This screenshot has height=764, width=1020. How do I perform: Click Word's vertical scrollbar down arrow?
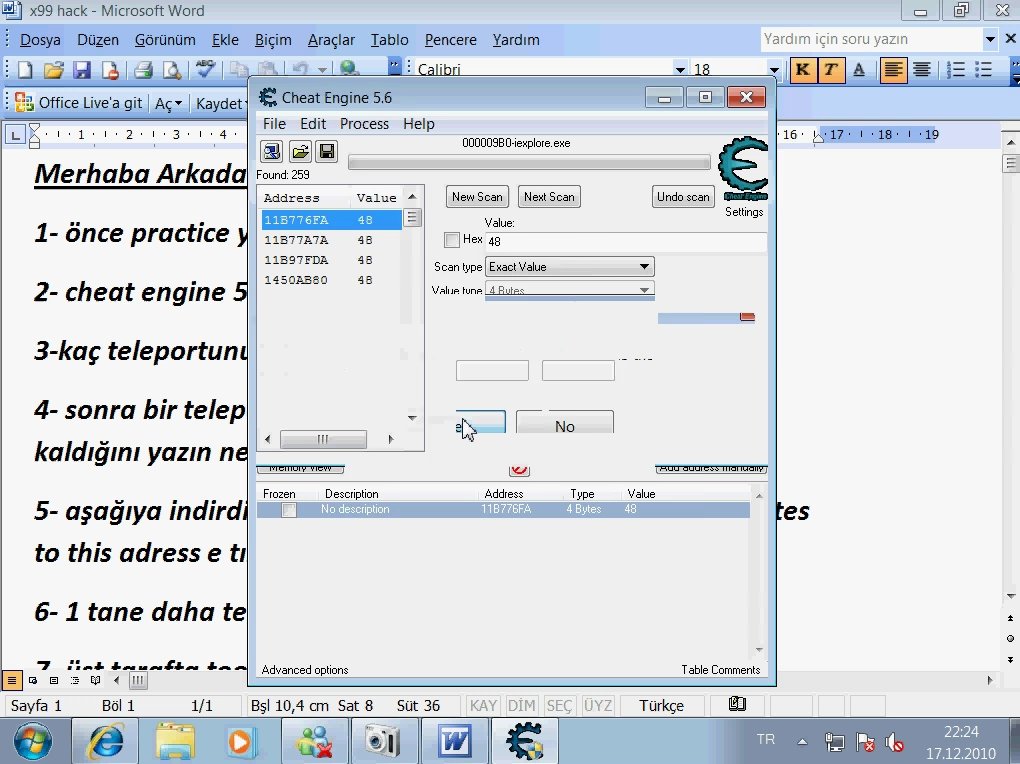(x=1010, y=595)
